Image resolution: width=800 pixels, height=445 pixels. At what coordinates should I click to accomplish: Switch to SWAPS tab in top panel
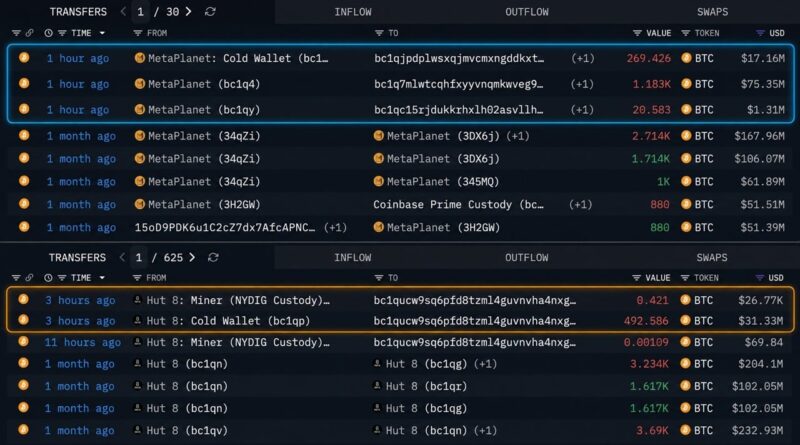click(x=712, y=12)
